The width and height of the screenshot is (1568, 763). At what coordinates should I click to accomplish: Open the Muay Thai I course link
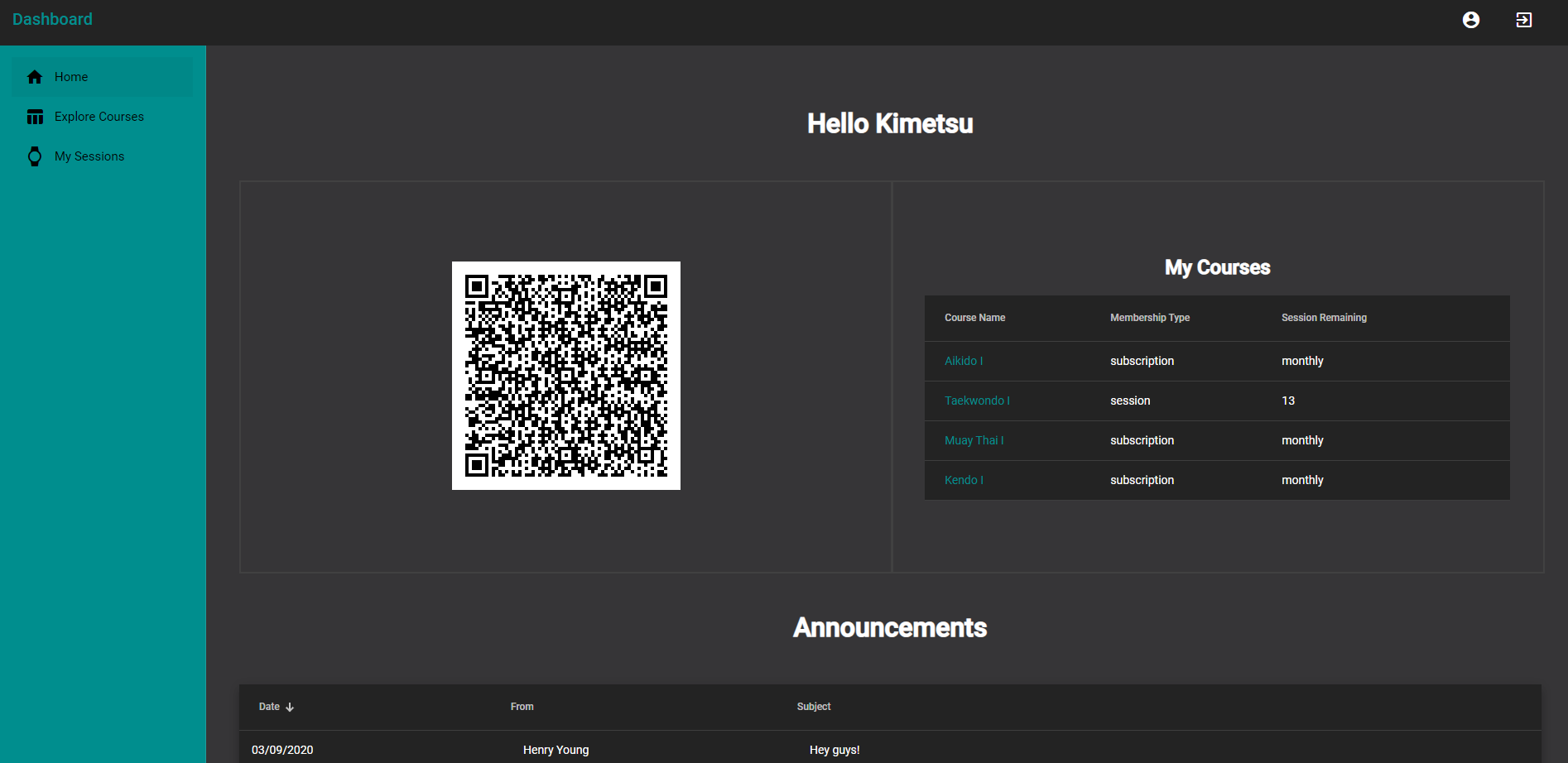[x=974, y=440]
